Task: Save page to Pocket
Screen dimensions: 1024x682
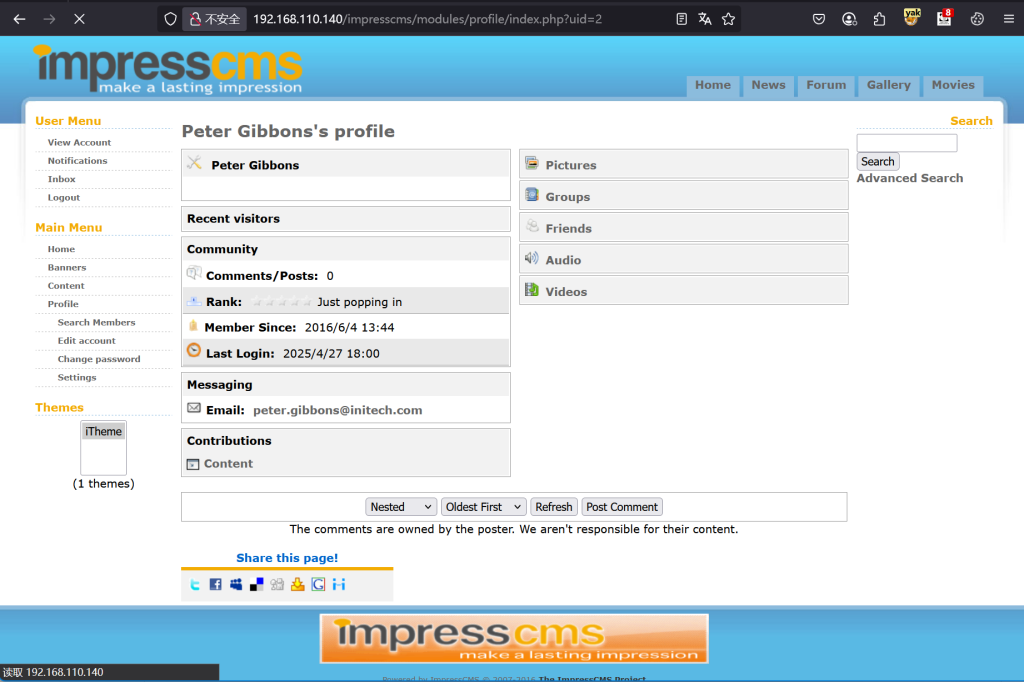Action: point(818,19)
